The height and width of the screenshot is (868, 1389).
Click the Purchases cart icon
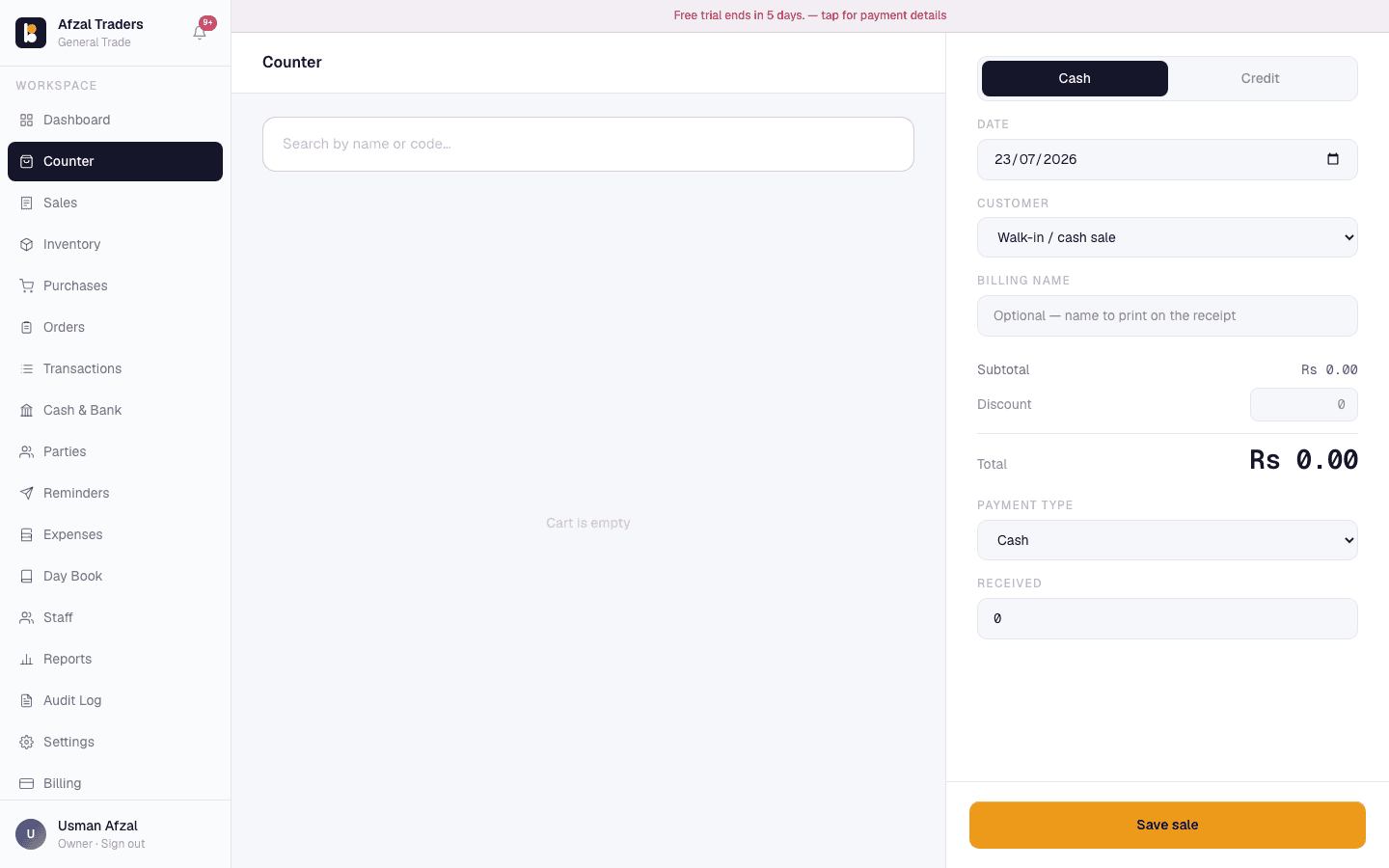pyautogui.click(x=27, y=286)
